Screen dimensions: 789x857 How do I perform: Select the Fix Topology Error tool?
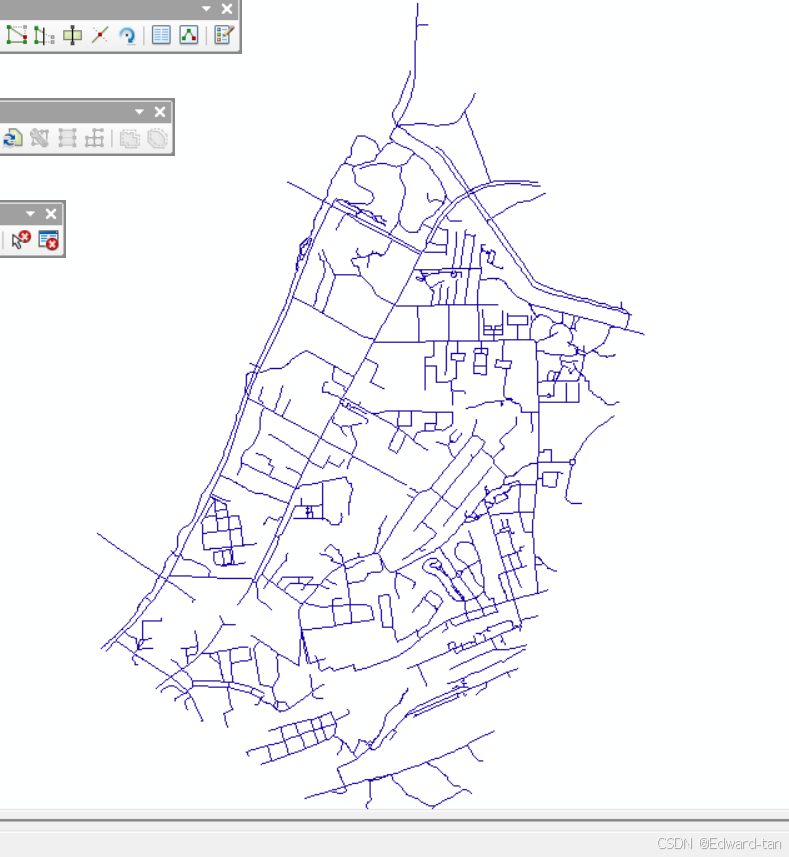point(21,240)
